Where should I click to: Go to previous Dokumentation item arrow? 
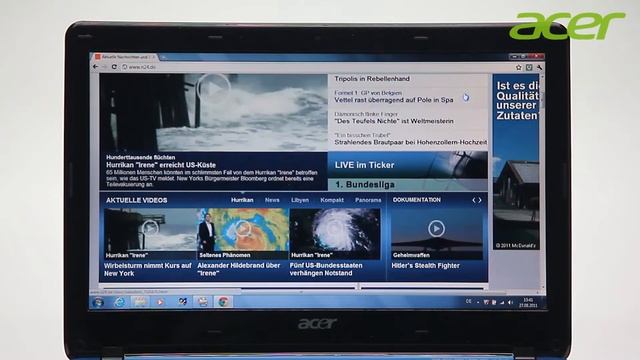(474, 200)
